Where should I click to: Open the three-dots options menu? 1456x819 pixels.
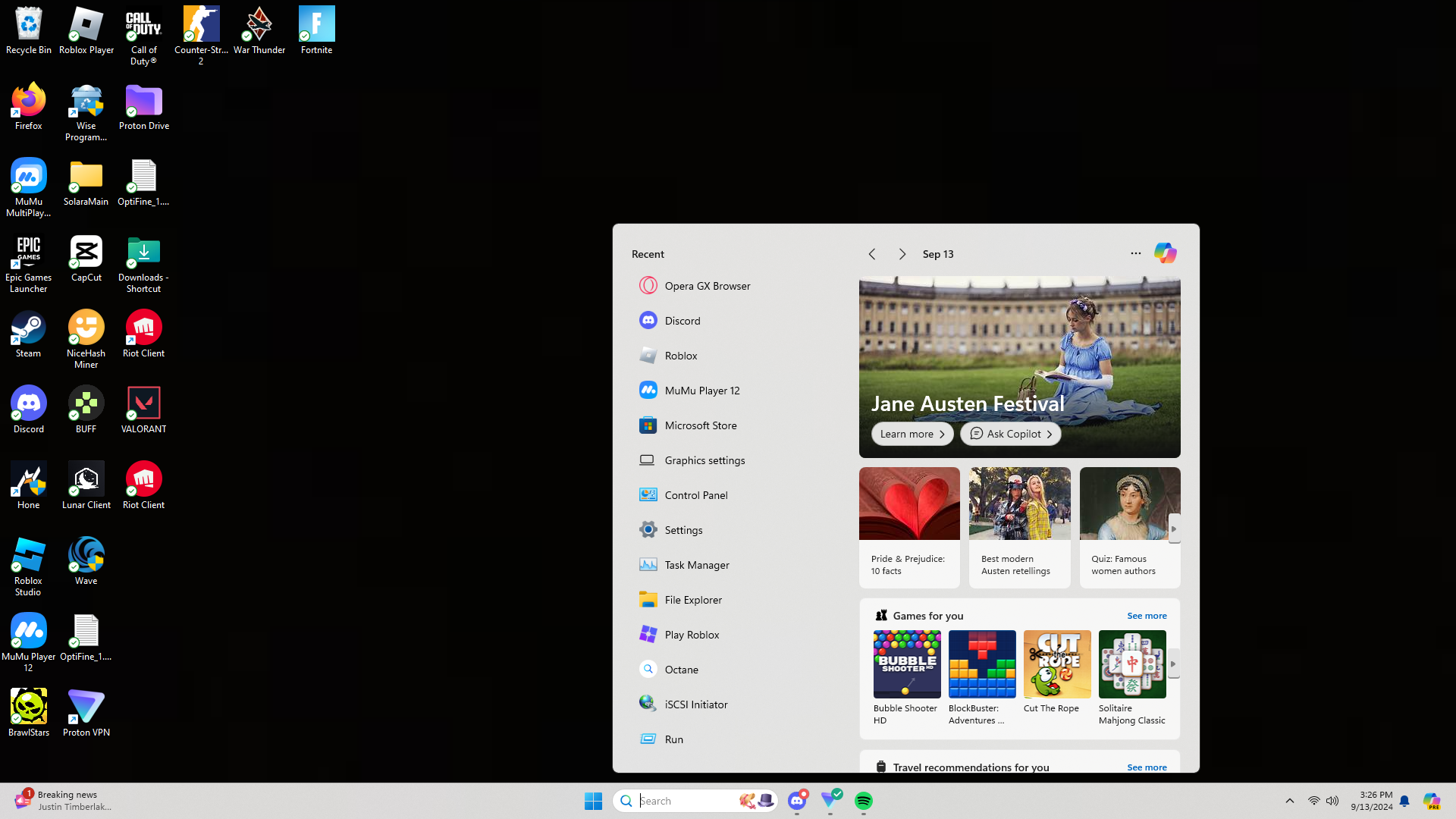pyautogui.click(x=1135, y=253)
